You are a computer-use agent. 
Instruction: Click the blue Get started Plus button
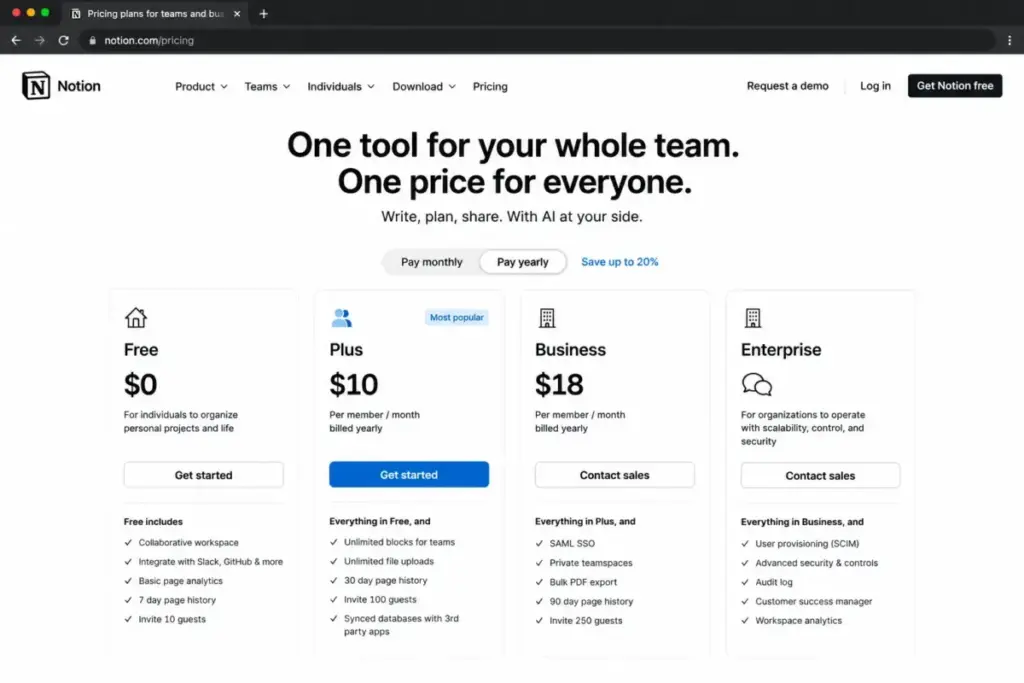point(409,475)
